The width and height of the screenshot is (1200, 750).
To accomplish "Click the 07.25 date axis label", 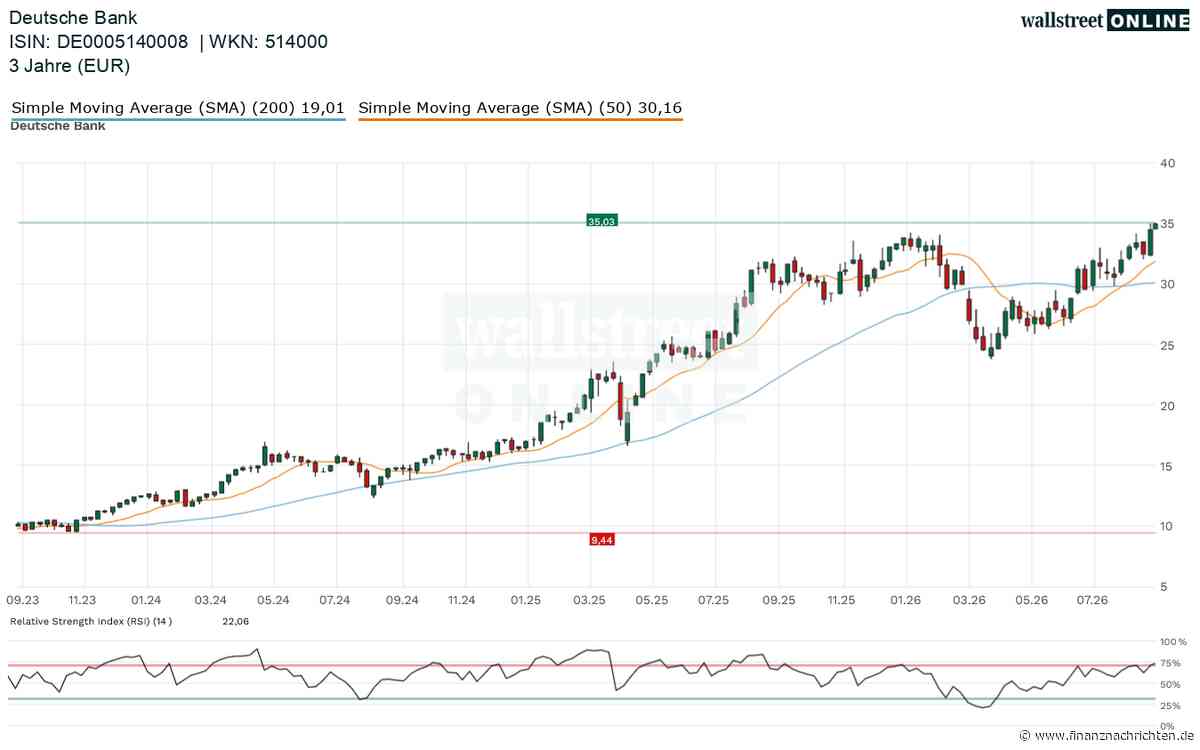I will pos(714,601).
